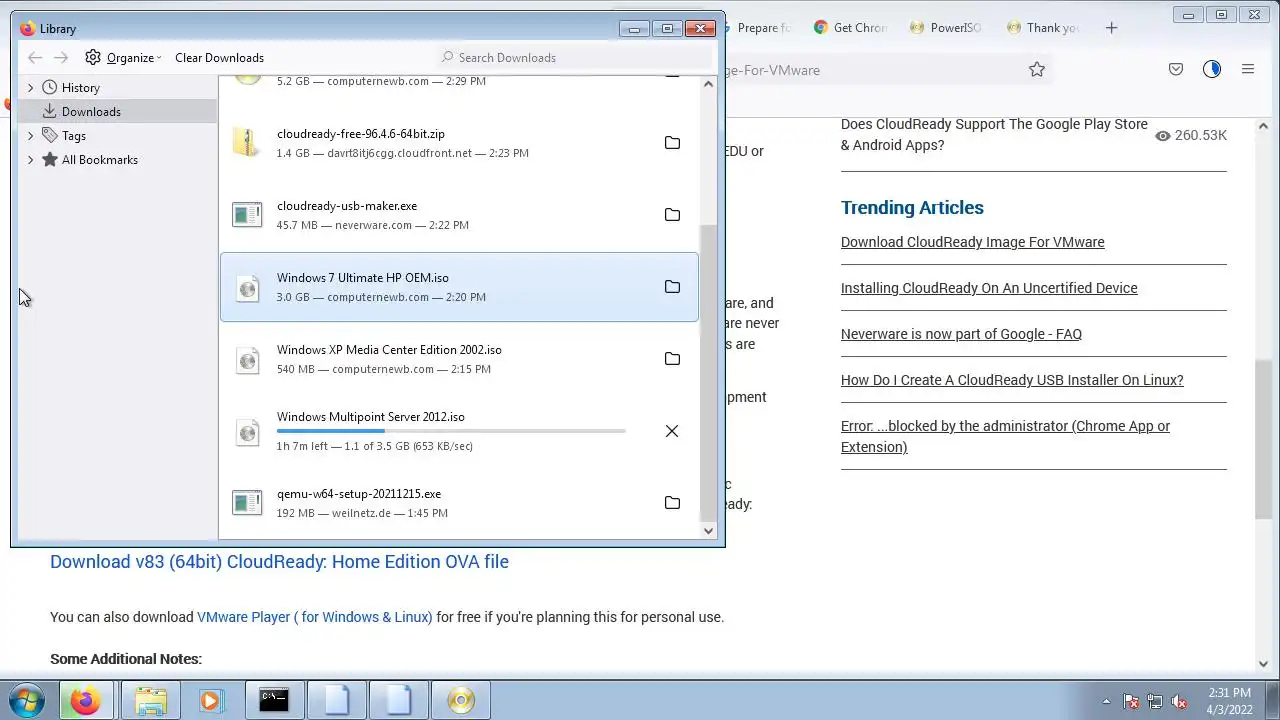Open Download CloudReady Image For VMware link

click(972, 242)
